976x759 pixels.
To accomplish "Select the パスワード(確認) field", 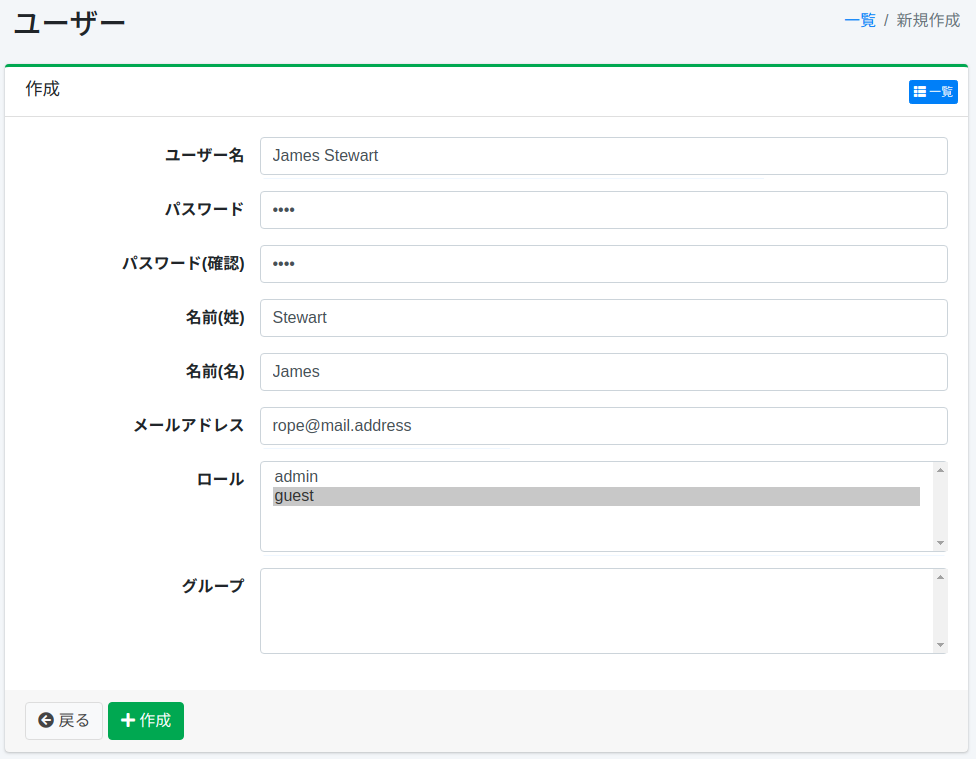I will coord(603,264).
